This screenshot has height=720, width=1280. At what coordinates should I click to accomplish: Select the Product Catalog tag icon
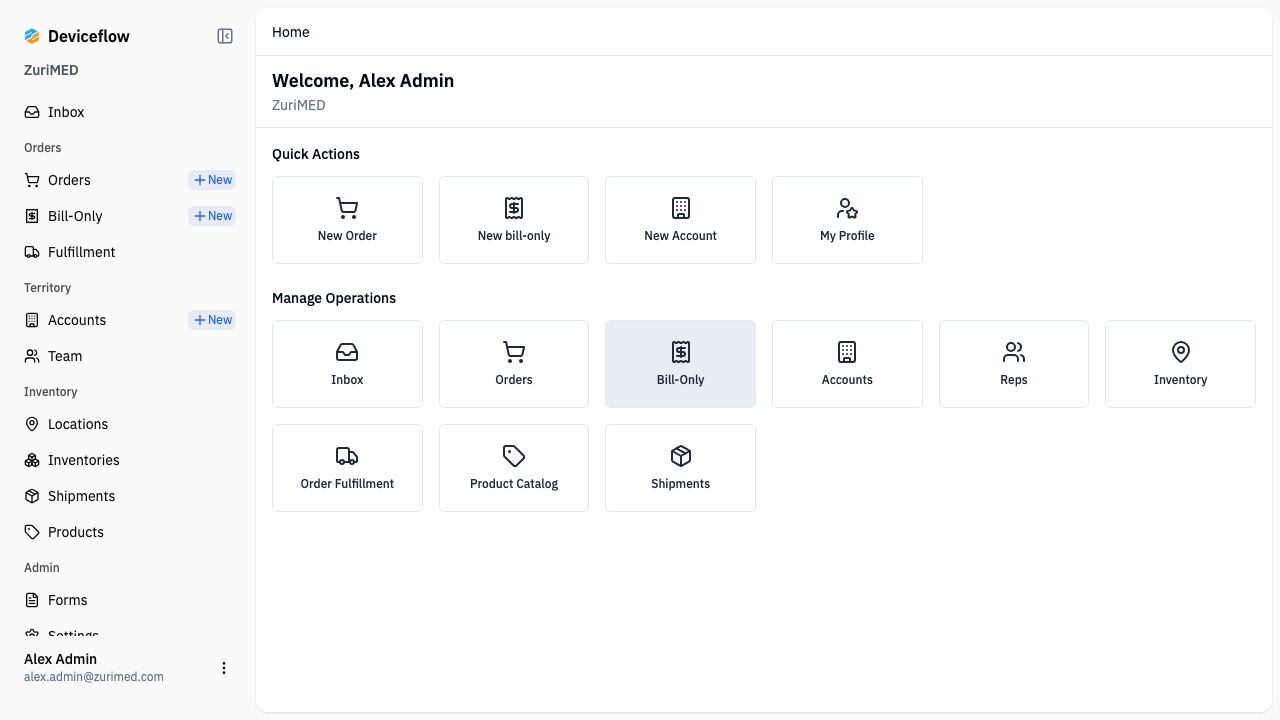point(513,455)
